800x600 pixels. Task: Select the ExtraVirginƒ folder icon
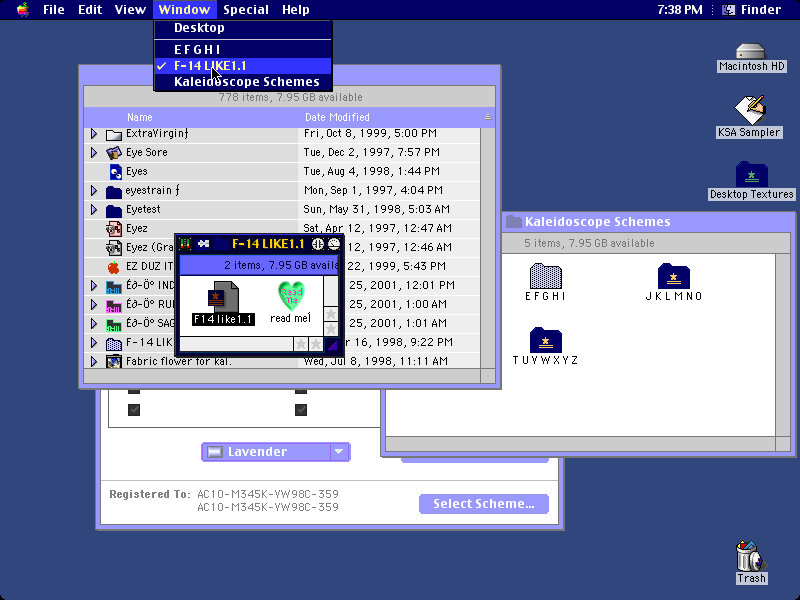[114, 134]
